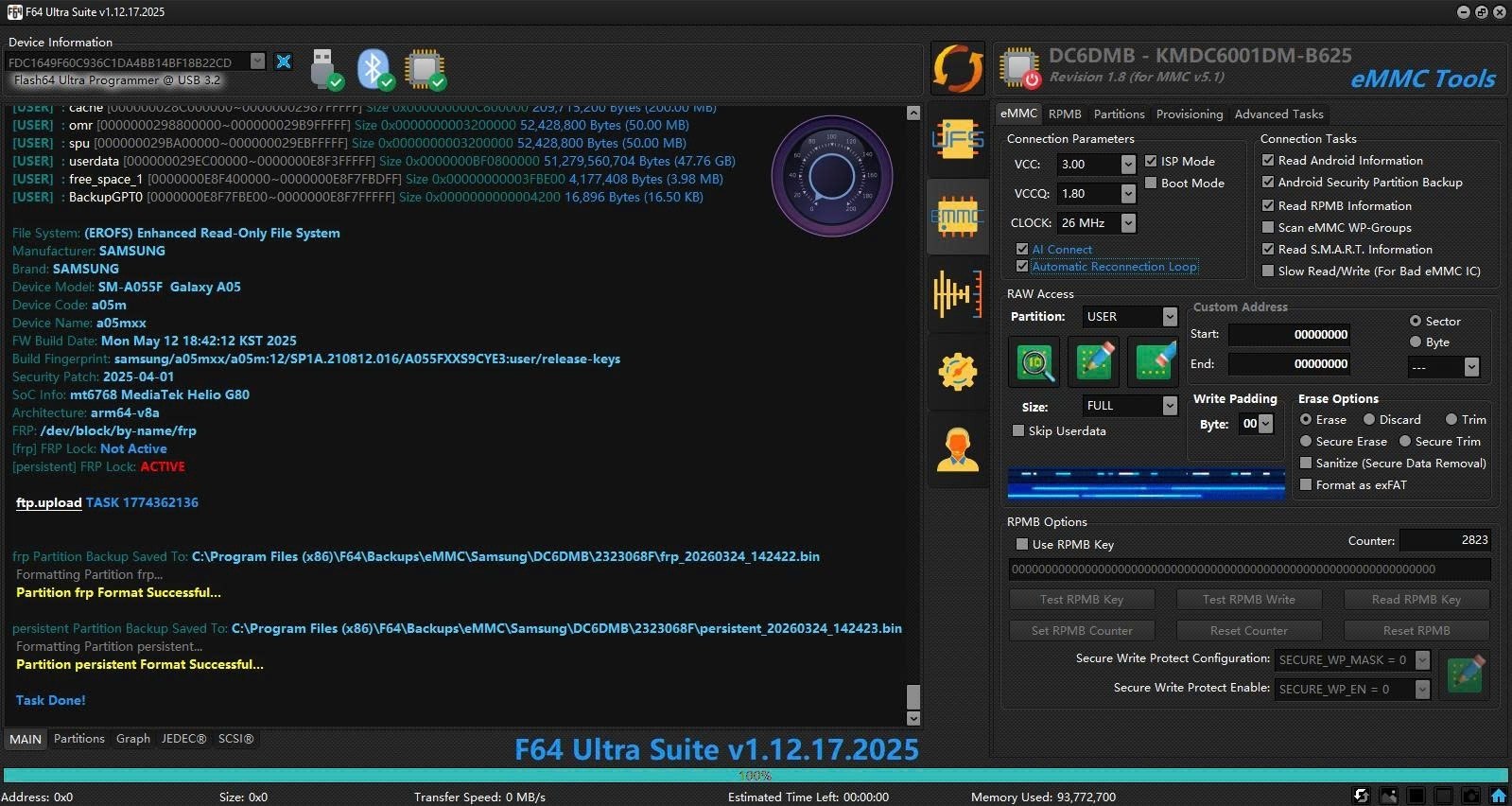Select the Byte address radio button
This screenshot has width=1512, height=806.
(1416, 342)
